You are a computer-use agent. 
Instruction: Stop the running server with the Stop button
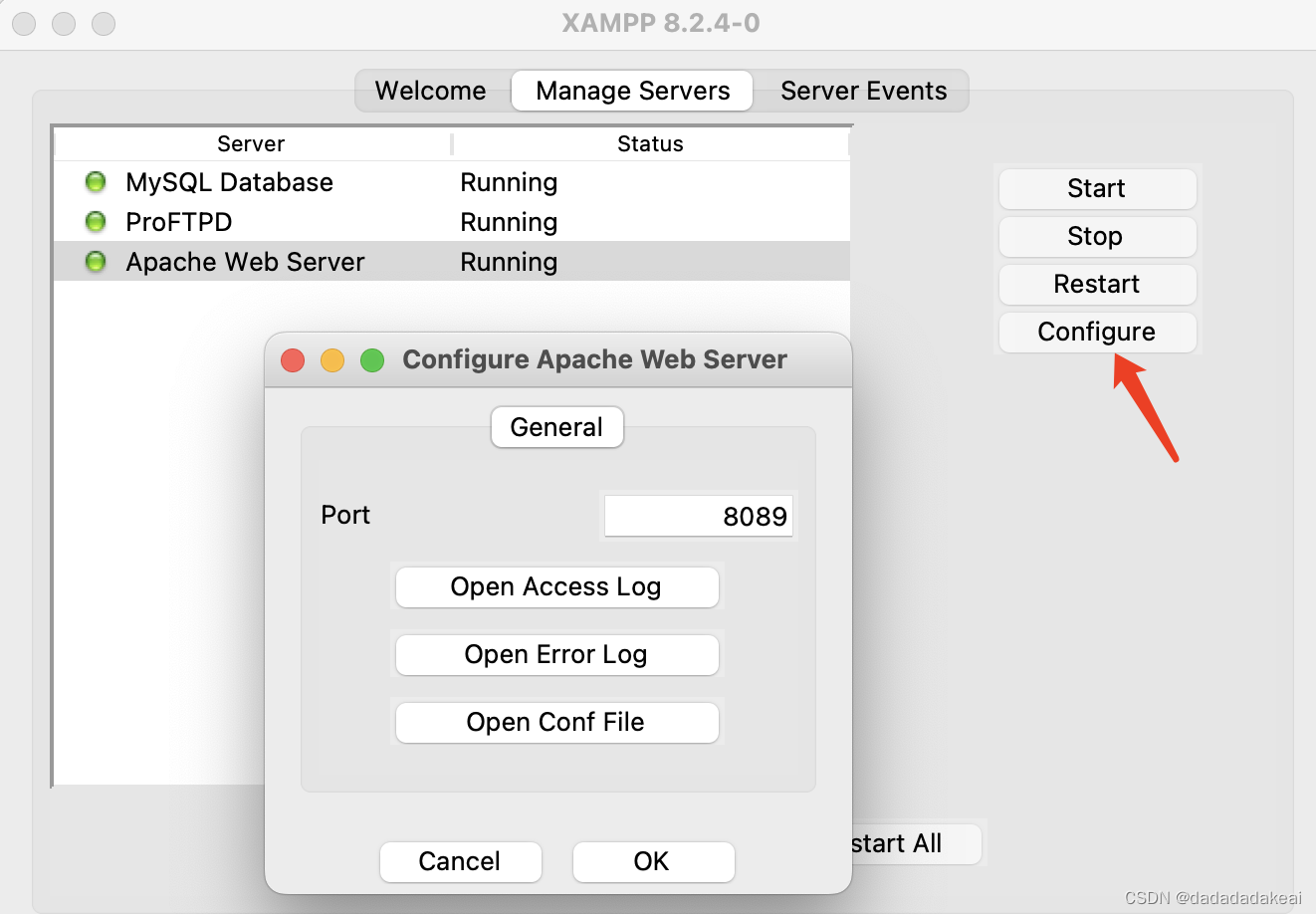pyautogui.click(x=1096, y=237)
